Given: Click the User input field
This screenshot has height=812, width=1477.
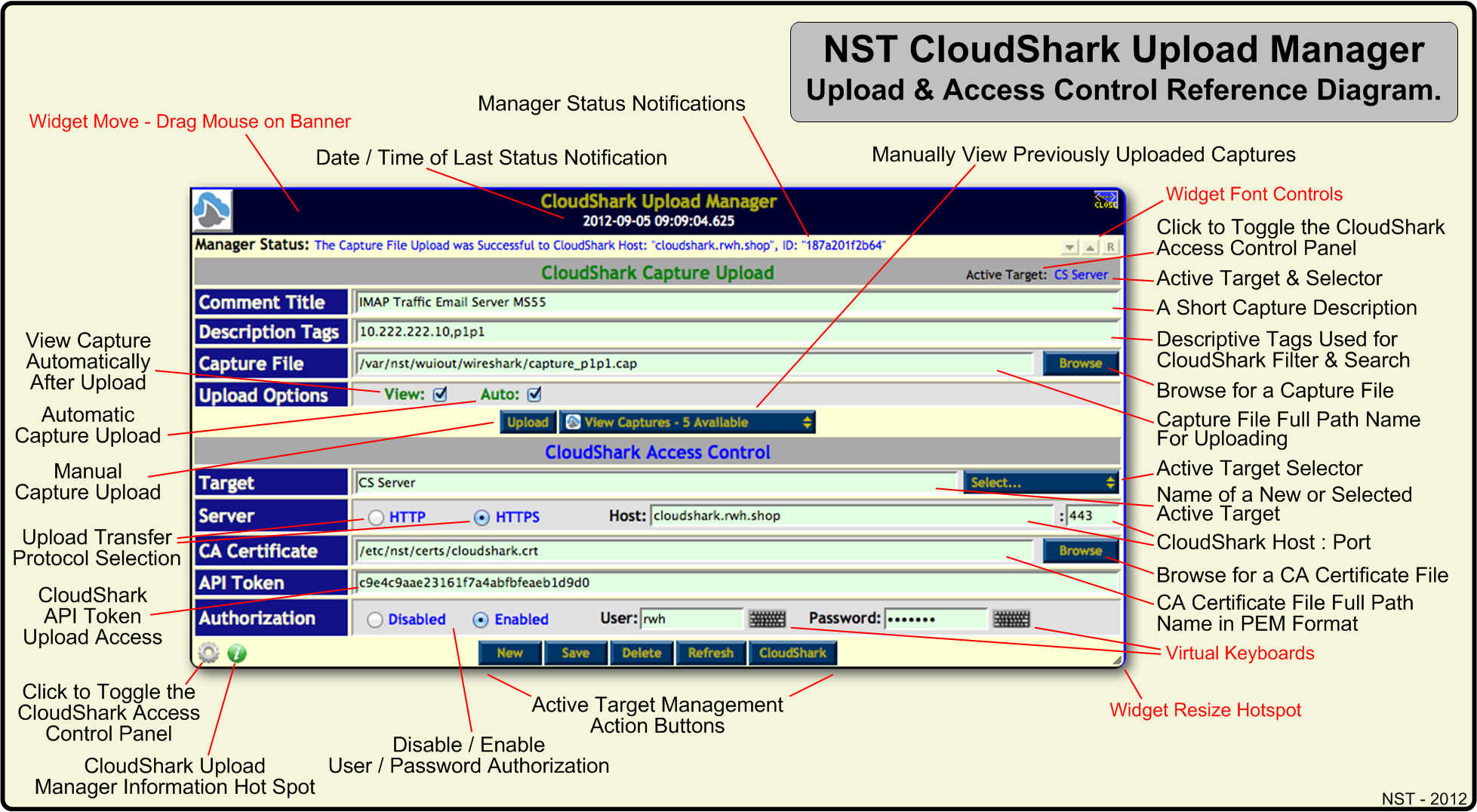Looking at the screenshot, I should [691, 620].
